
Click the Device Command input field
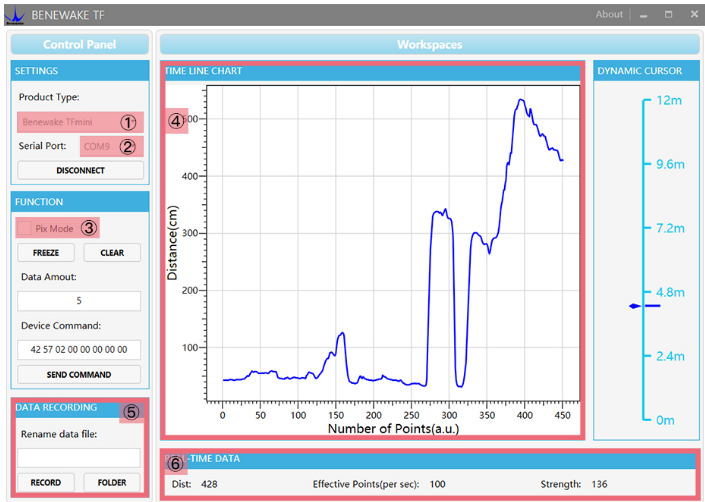click(x=79, y=349)
